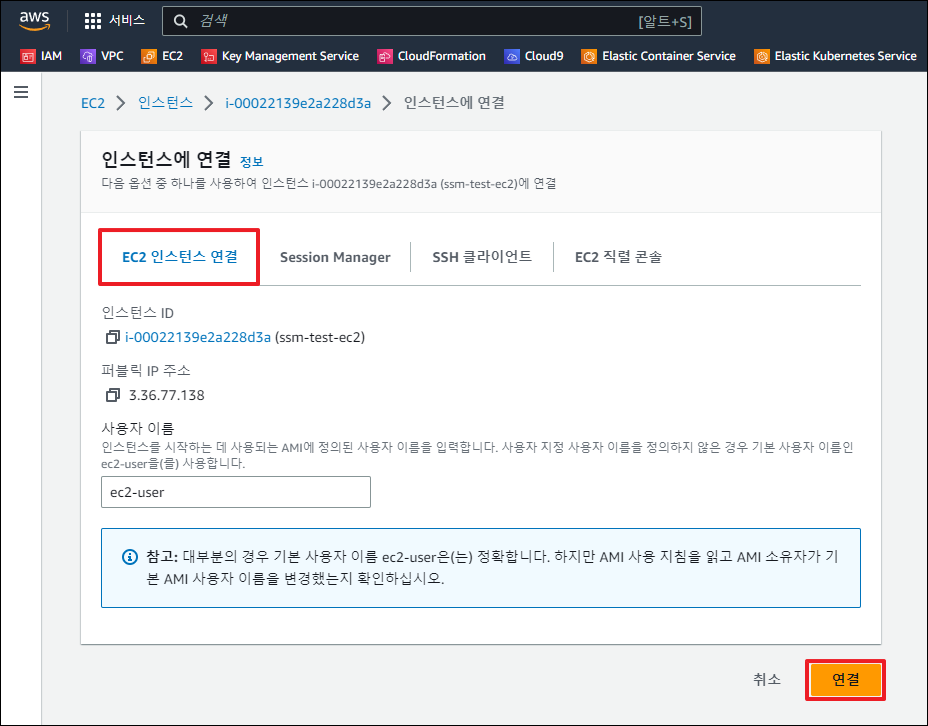This screenshot has width=928, height=726.
Task: Open the instance ID link under 인스턴스 ID
Action: (x=198, y=337)
